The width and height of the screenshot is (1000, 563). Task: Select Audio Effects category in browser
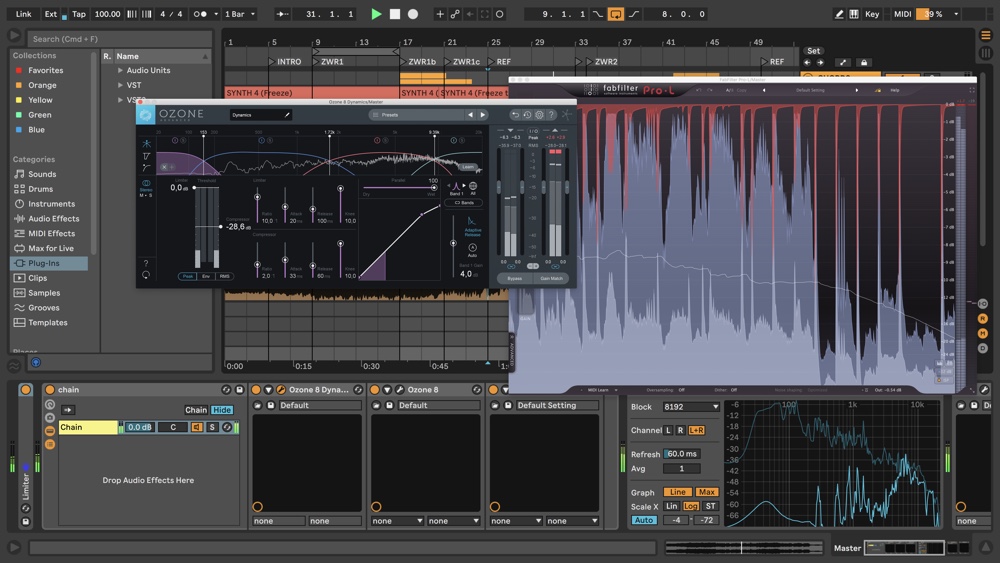[x=53, y=218]
